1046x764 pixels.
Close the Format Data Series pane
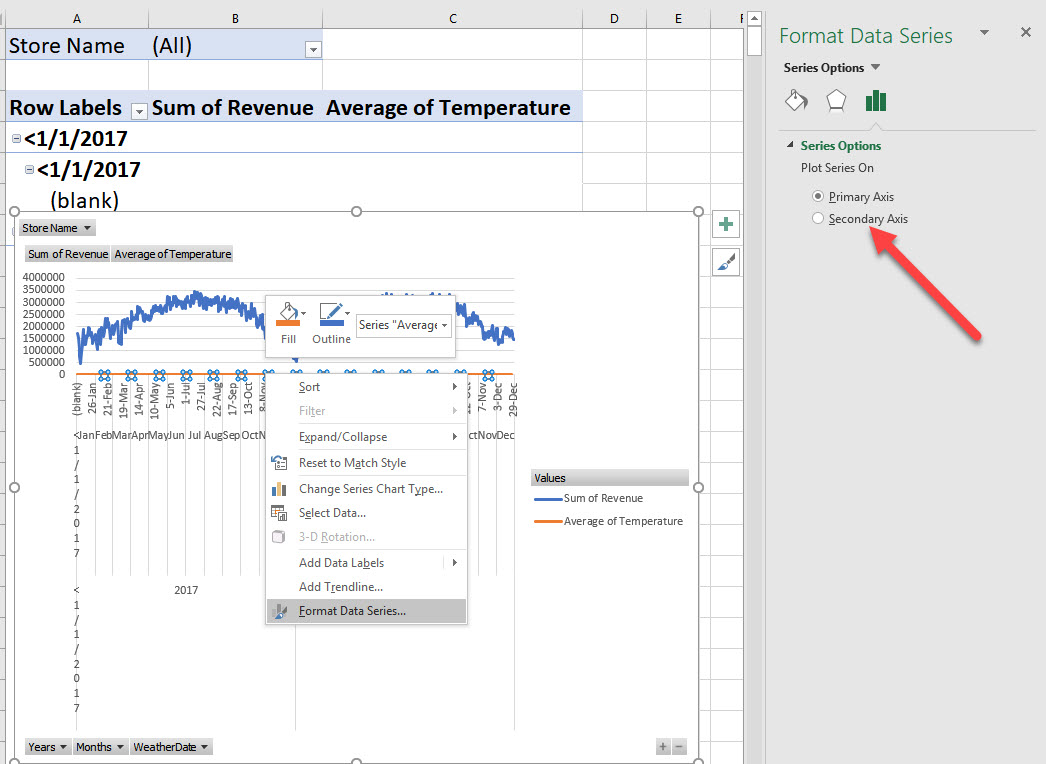coord(1025,33)
